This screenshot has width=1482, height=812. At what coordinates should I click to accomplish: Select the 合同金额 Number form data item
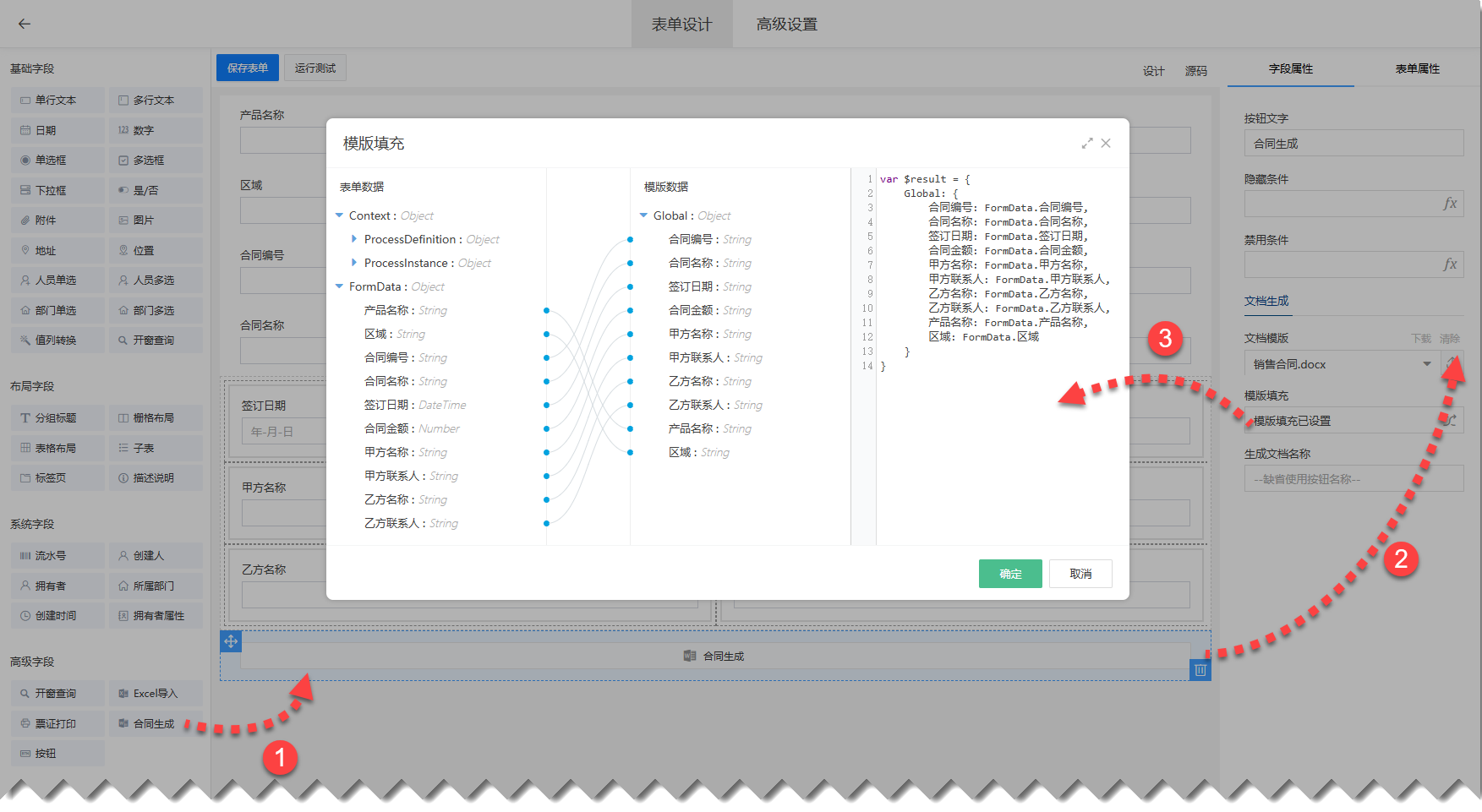[412, 428]
